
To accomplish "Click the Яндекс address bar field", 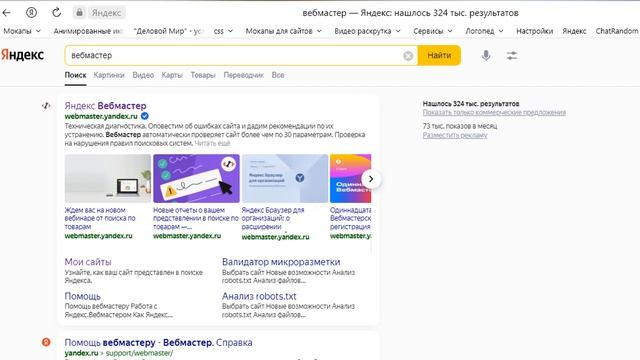I will point(107,13).
